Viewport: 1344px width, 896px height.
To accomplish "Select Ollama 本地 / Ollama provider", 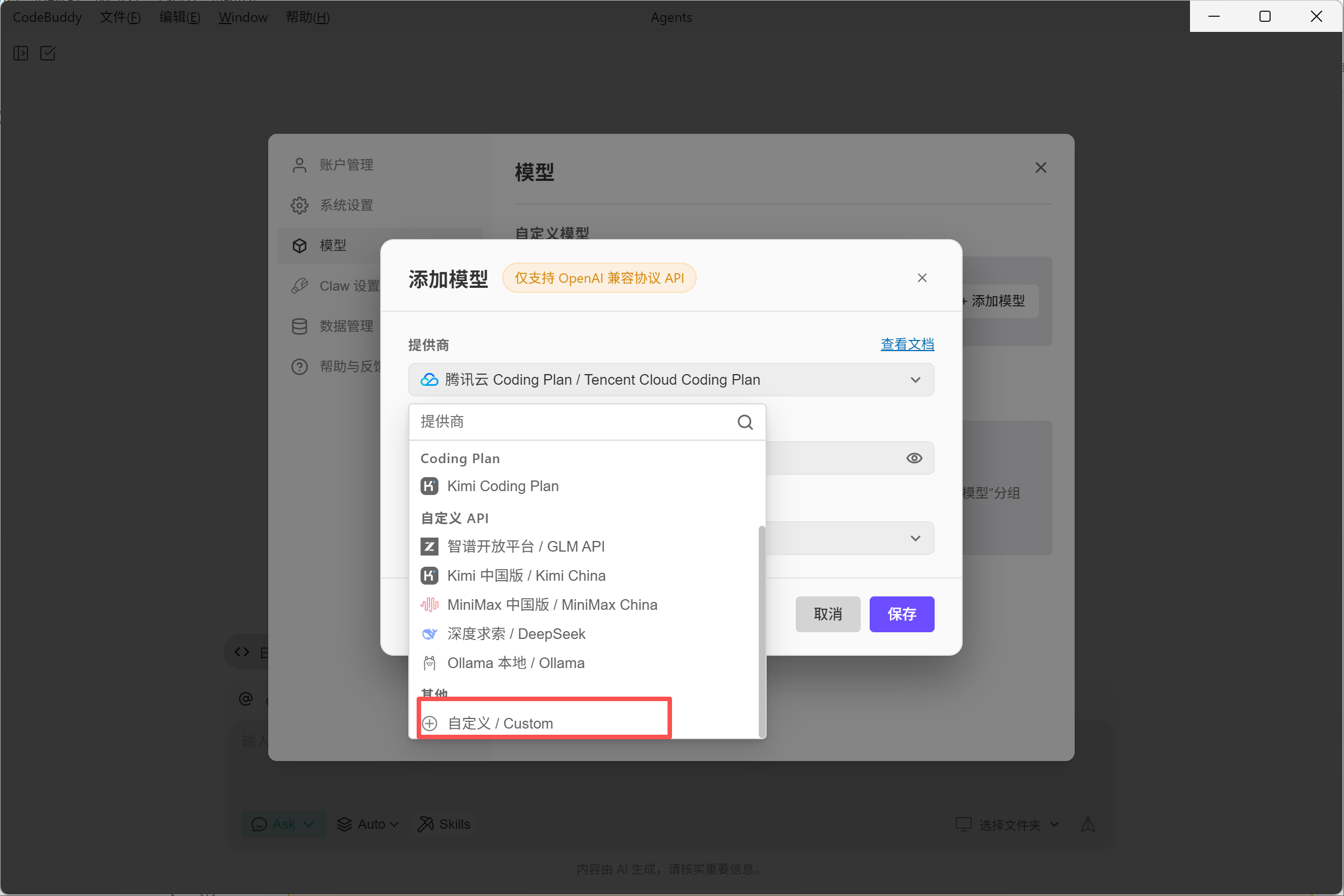I will tap(584, 664).
